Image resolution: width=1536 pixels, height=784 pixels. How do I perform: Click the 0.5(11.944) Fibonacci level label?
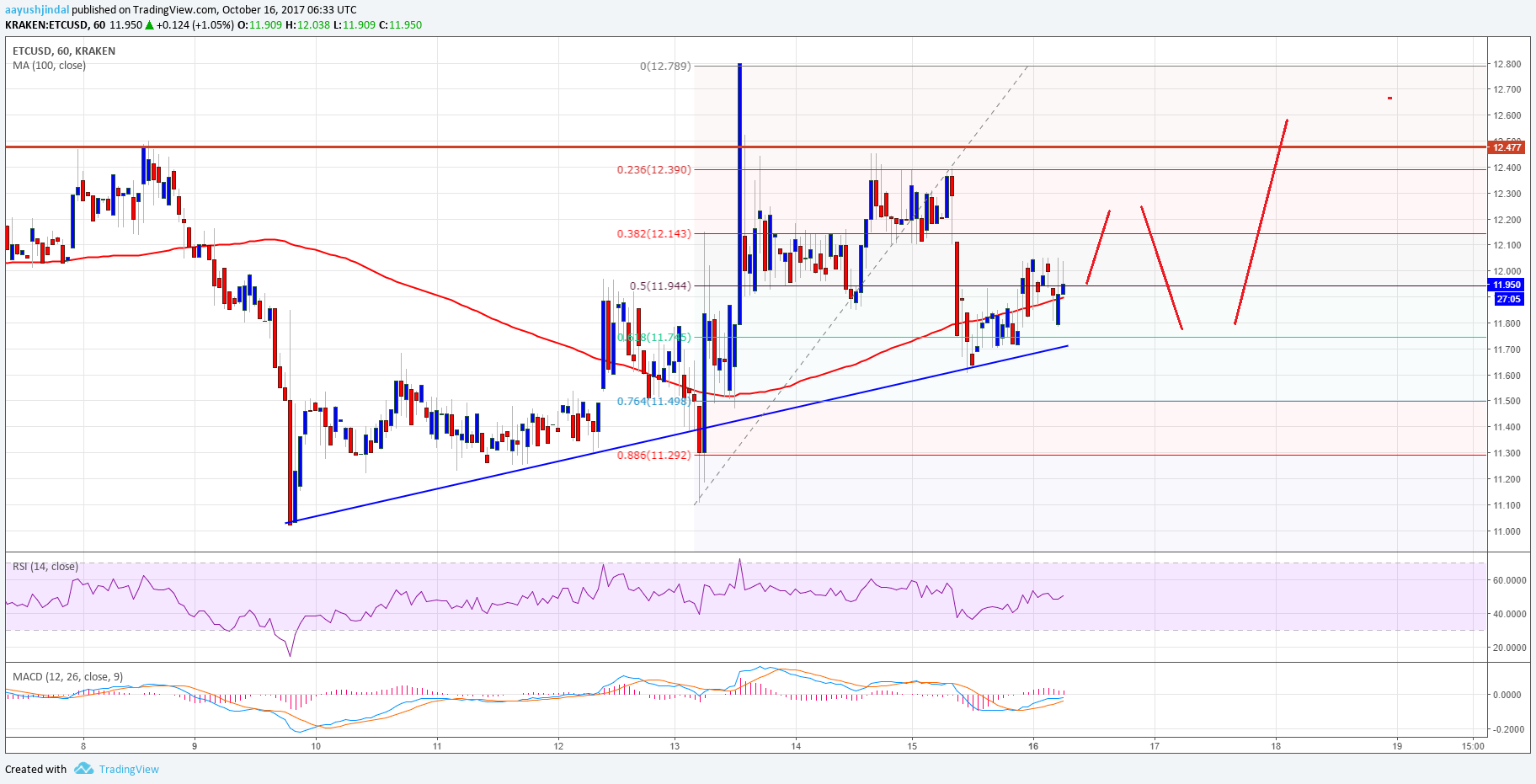click(x=661, y=285)
